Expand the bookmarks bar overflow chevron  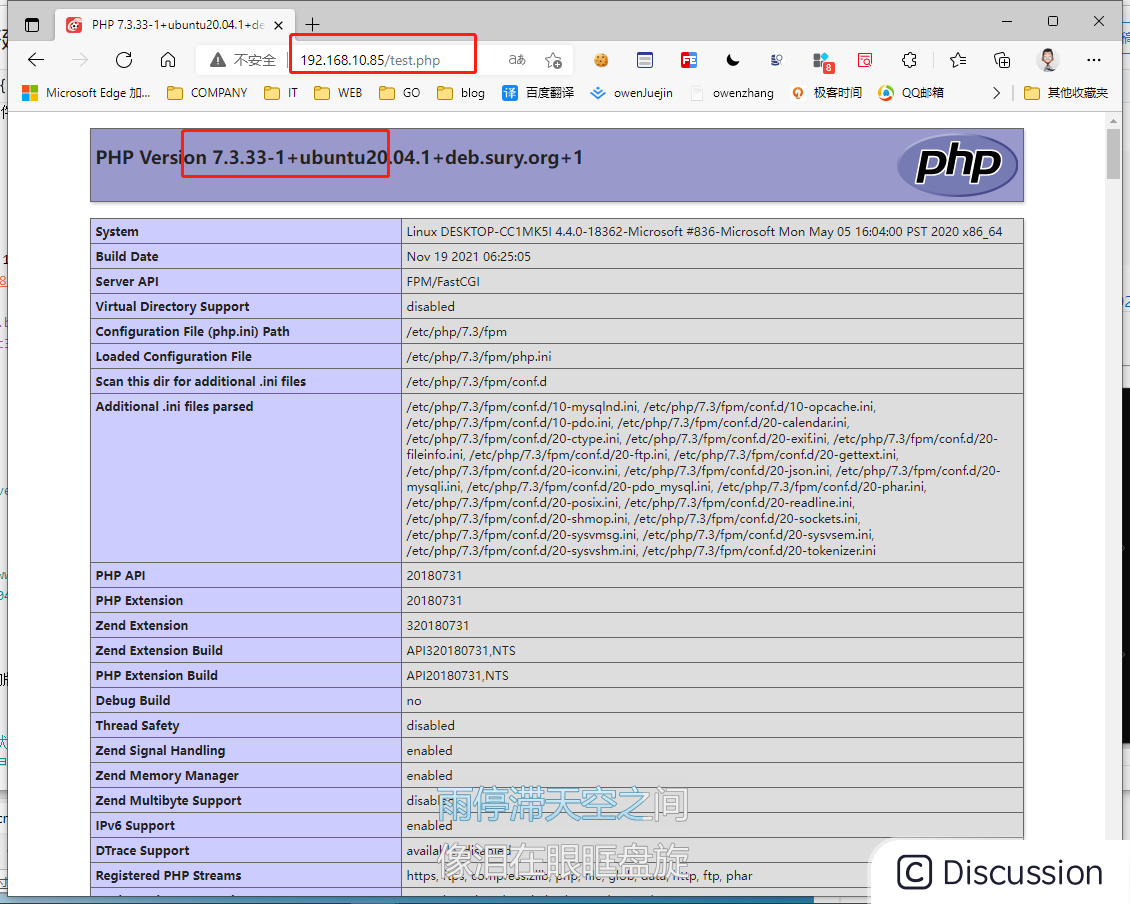pos(996,93)
